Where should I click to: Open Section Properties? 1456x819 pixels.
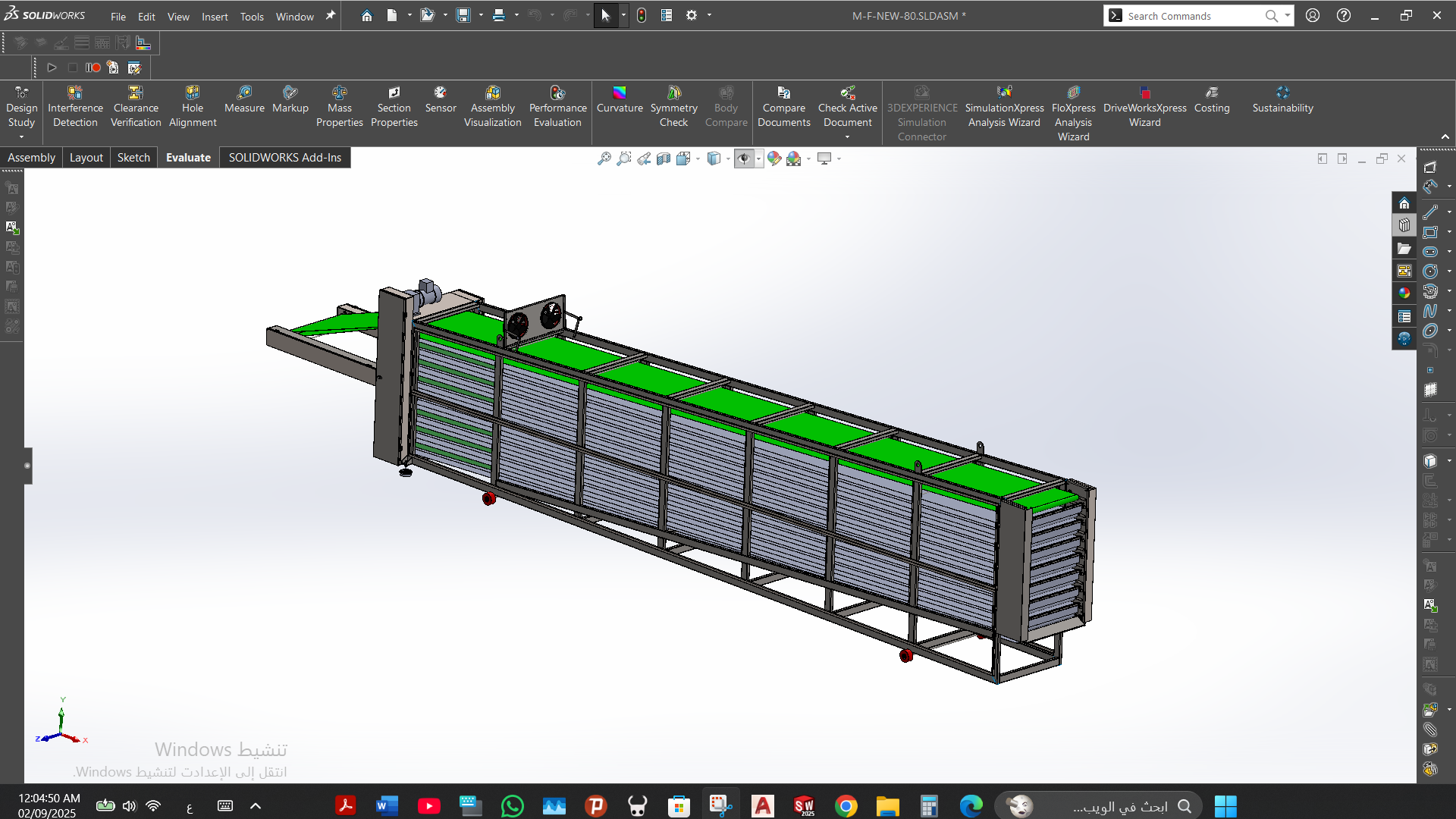pos(394,106)
